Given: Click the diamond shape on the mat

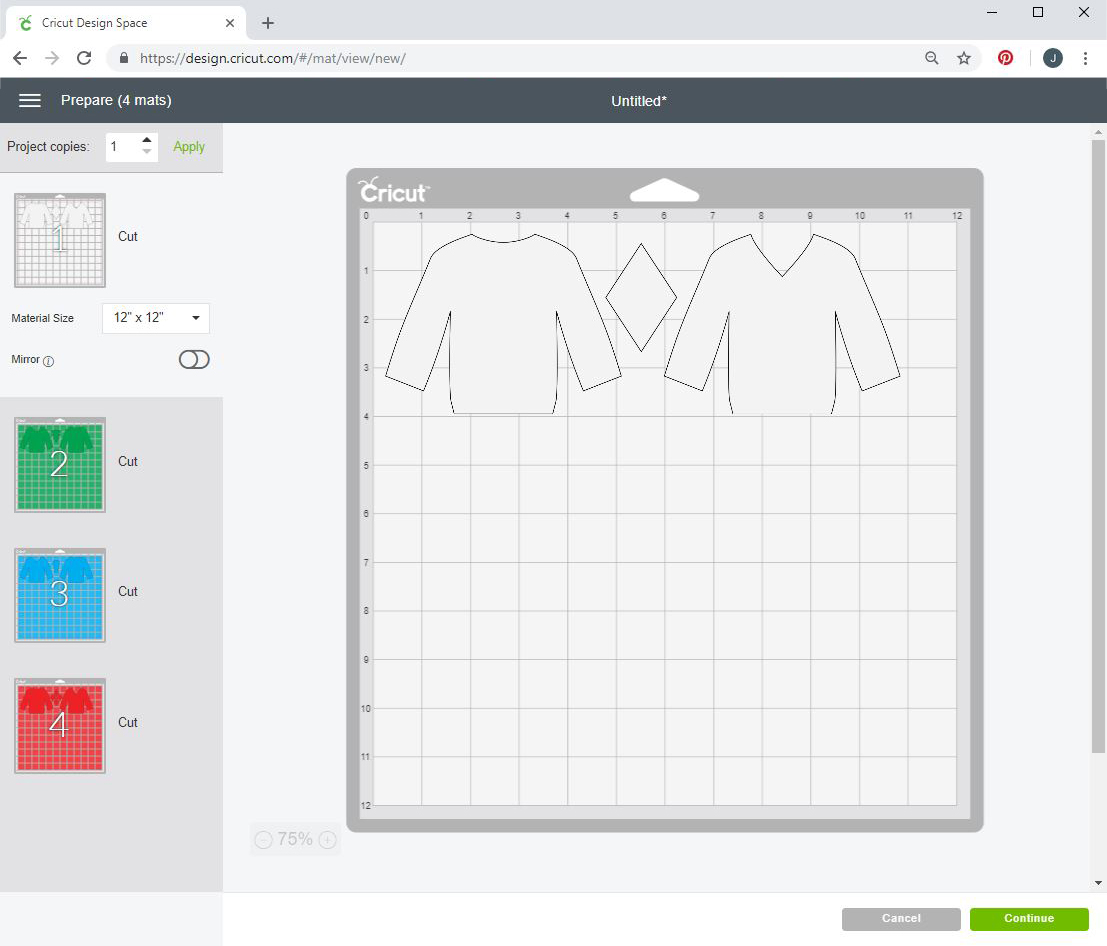Looking at the screenshot, I should (641, 297).
